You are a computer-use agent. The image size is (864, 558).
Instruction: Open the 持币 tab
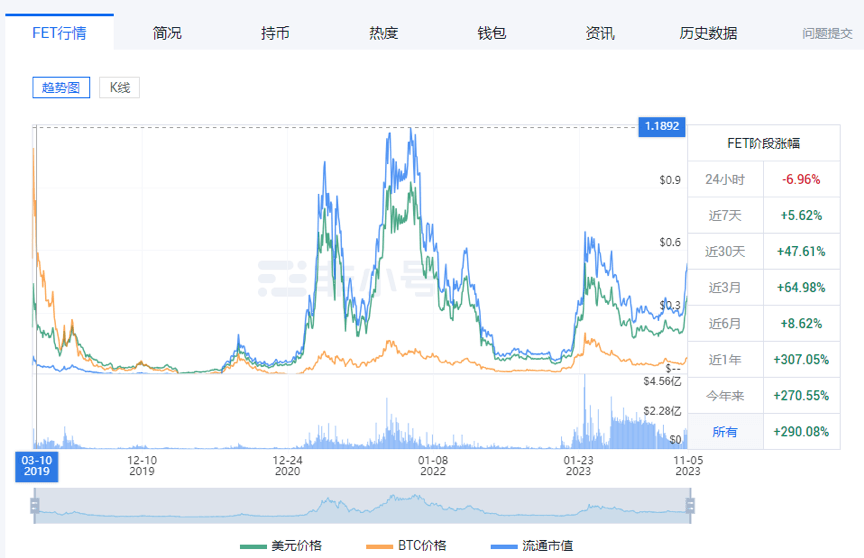point(275,33)
